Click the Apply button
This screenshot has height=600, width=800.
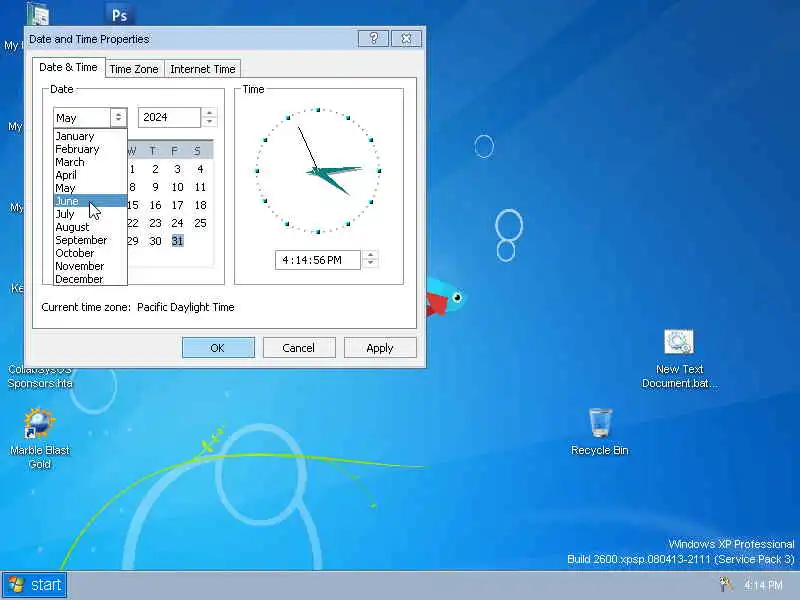[x=380, y=348]
